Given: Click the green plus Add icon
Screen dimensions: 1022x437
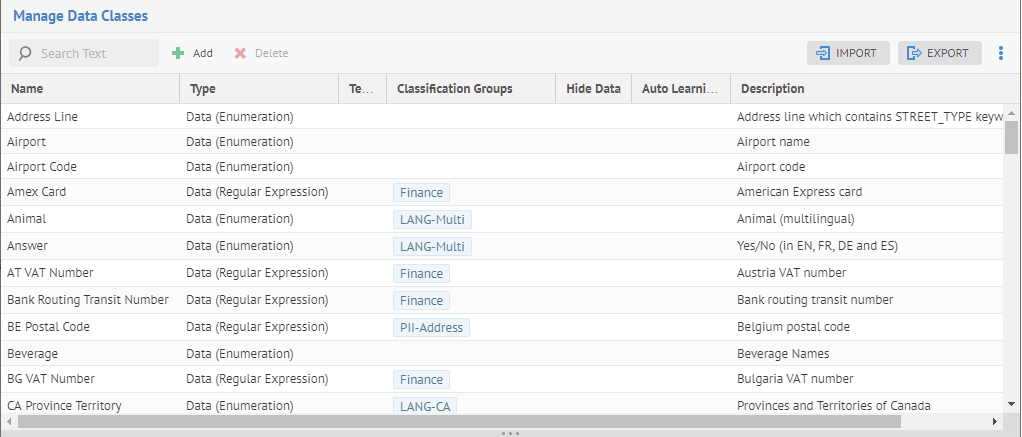Looking at the screenshot, I should 178,53.
